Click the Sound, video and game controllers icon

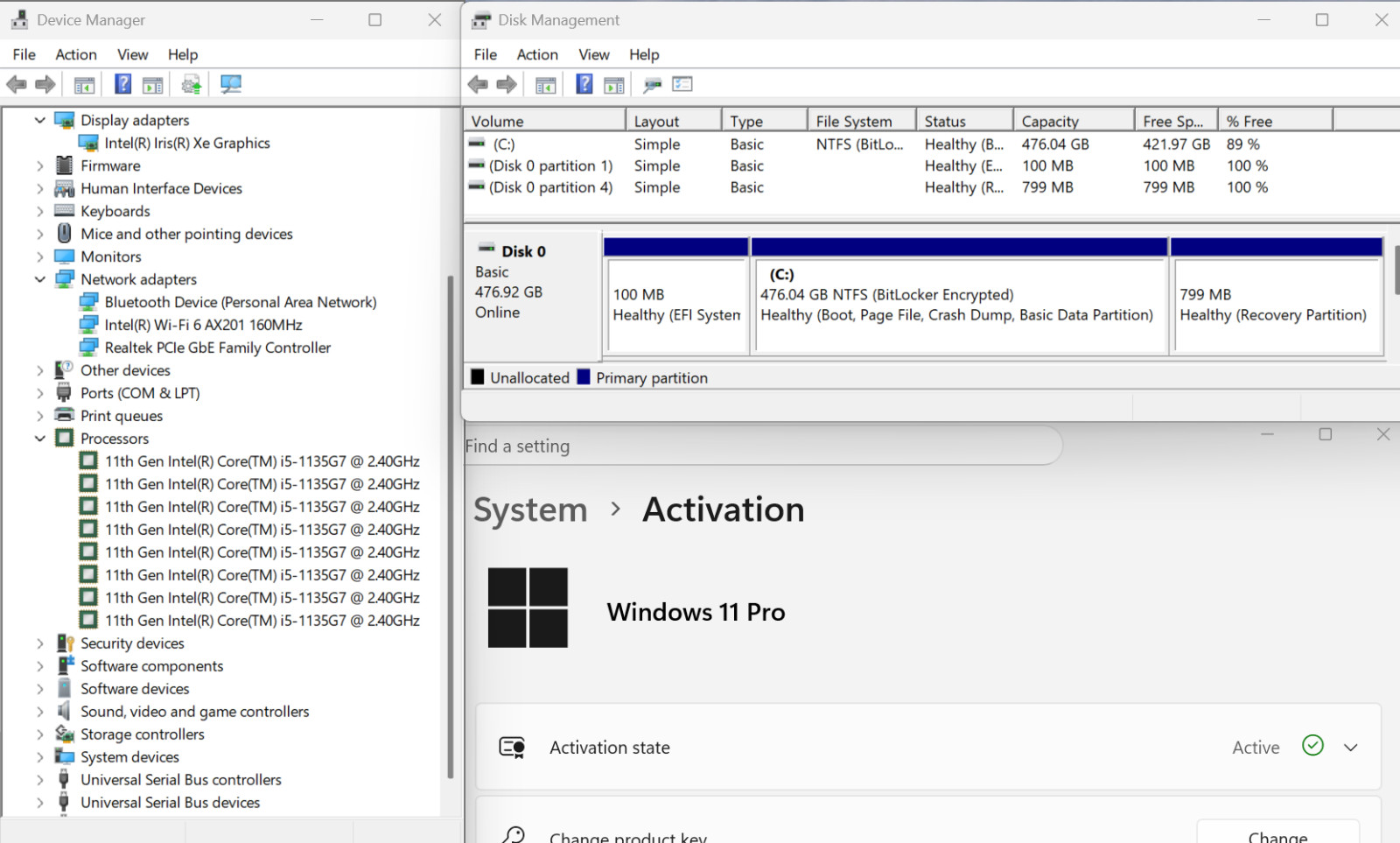pyautogui.click(x=64, y=711)
